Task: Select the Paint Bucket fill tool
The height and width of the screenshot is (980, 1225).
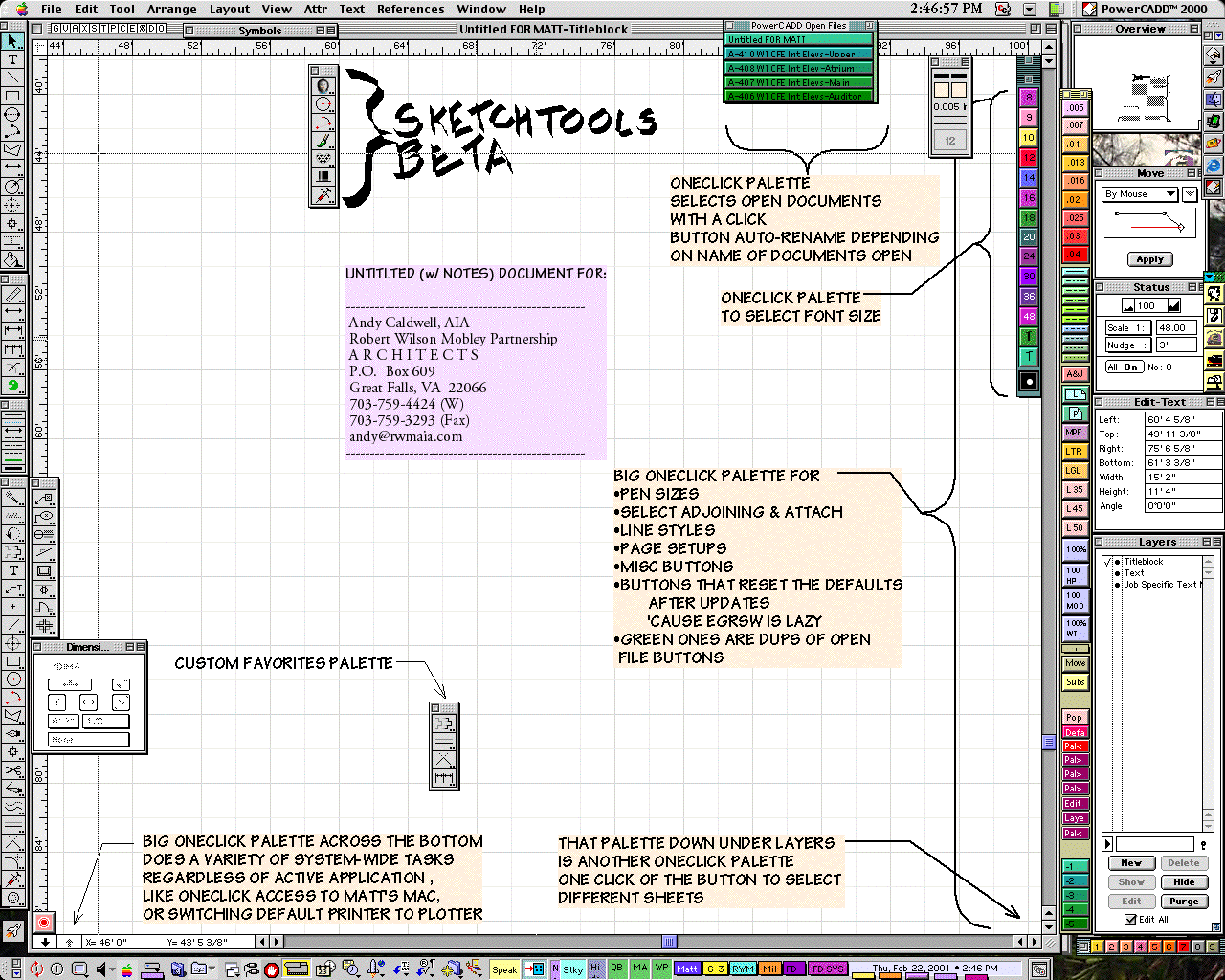Action: [x=12, y=259]
